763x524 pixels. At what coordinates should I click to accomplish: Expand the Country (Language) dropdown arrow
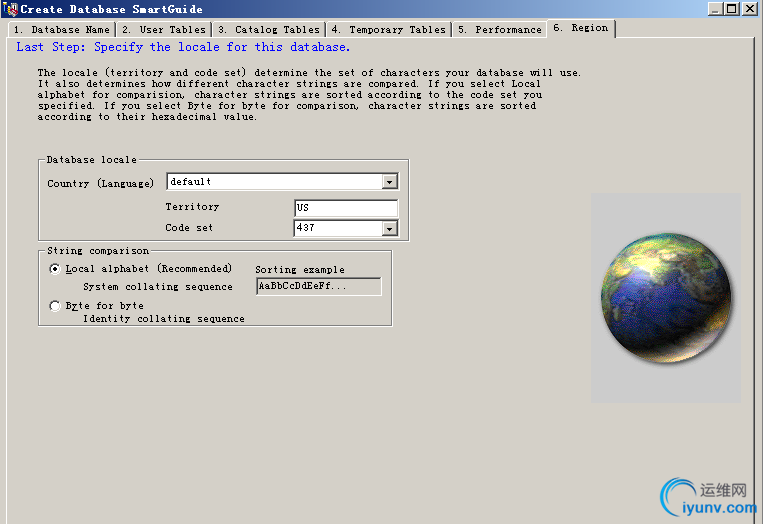(x=389, y=182)
